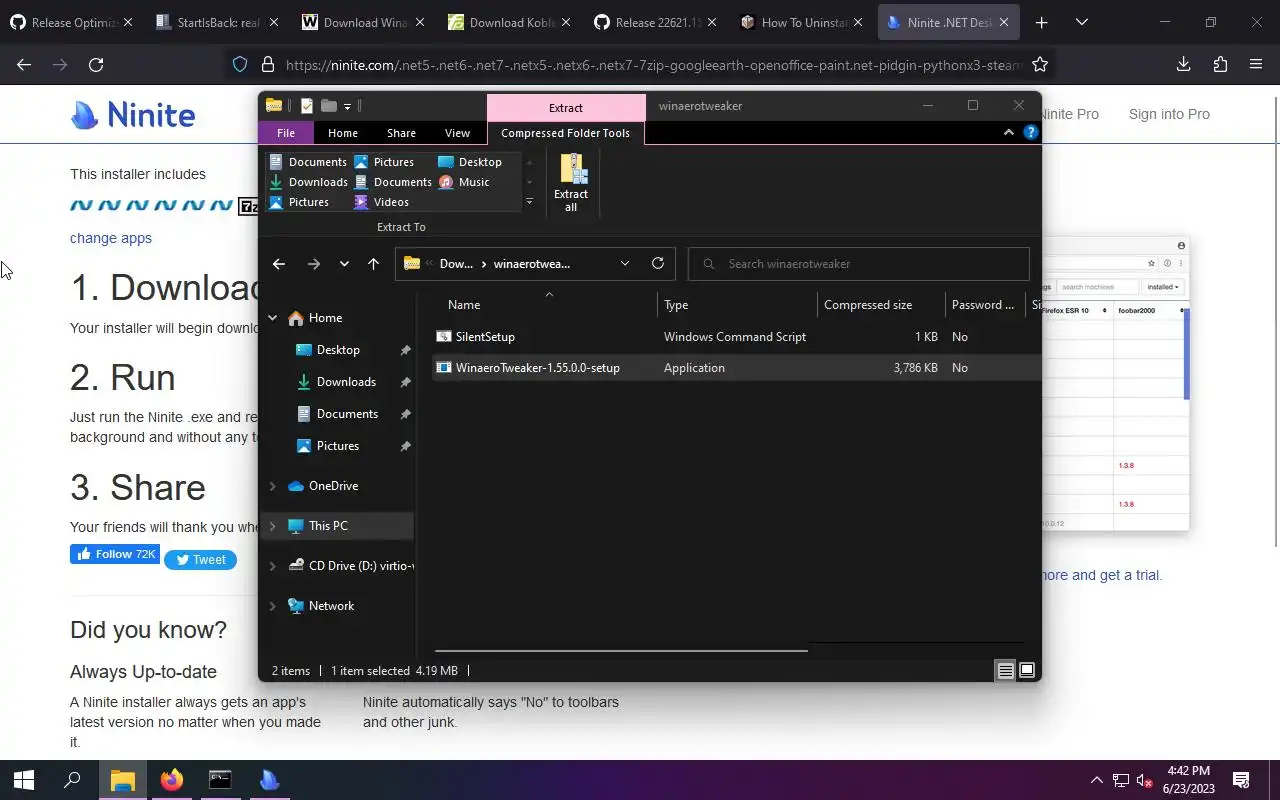Choose Downloads in the Extract To gallery

(308, 182)
